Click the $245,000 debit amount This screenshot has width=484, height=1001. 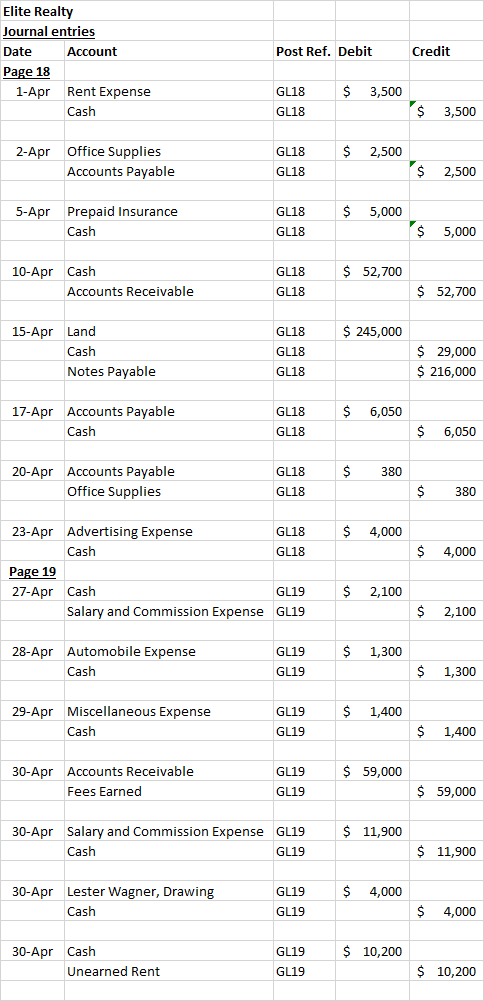click(372, 331)
